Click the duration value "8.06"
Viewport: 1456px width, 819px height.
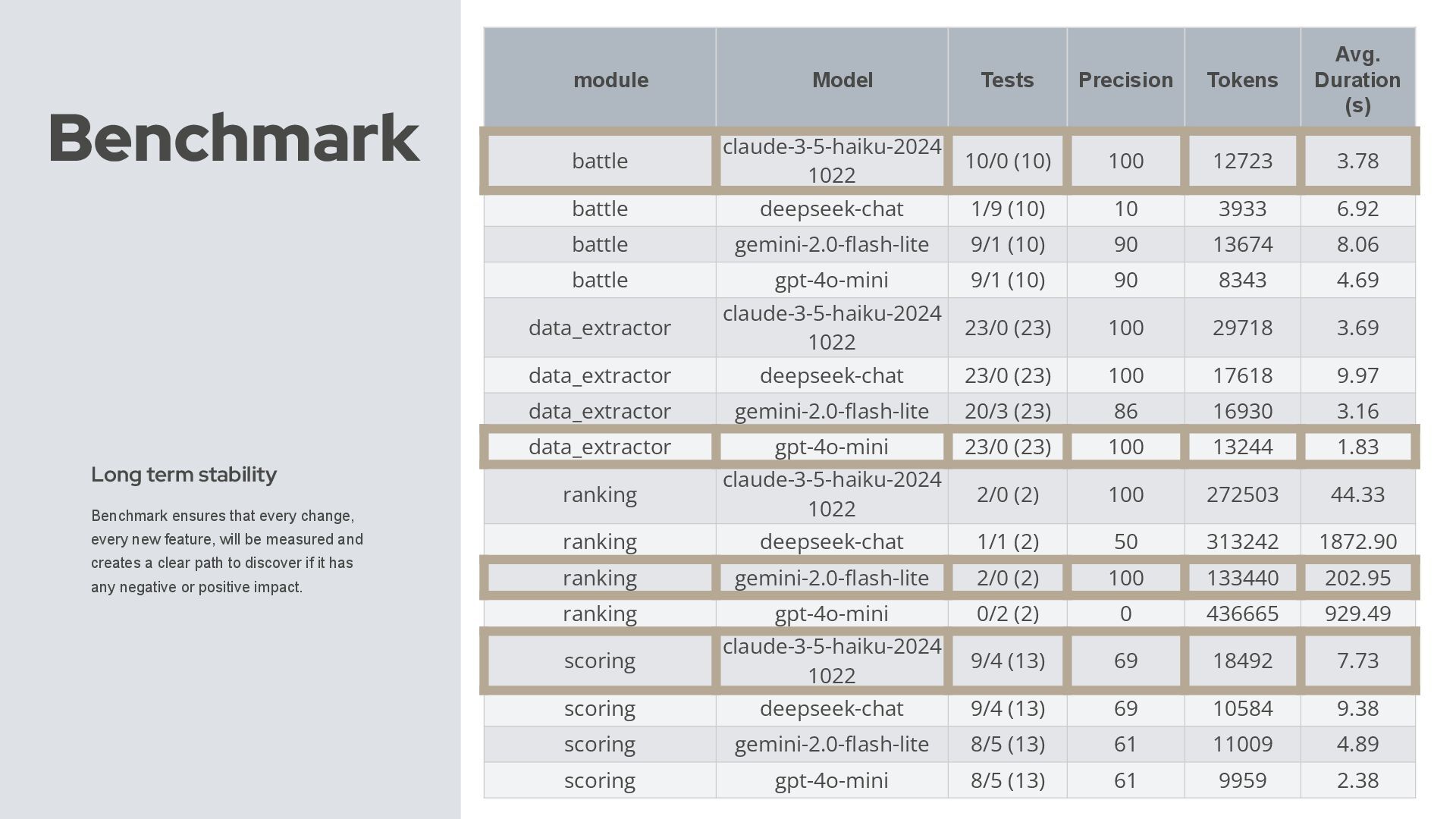click(x=1357, y=244)
